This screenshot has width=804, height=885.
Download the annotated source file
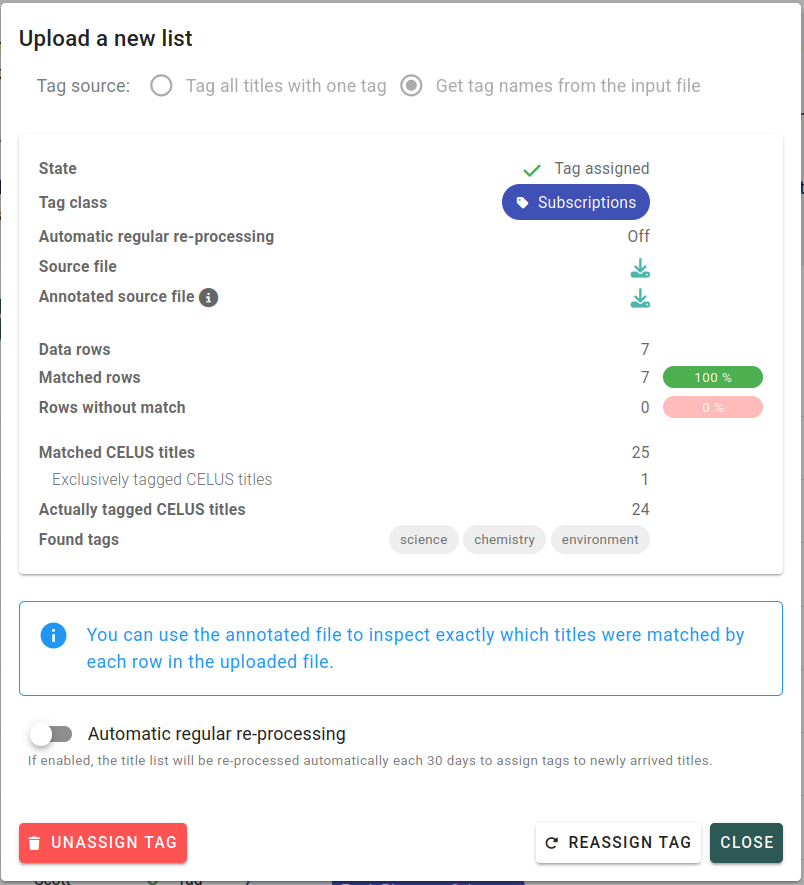[640, 298]
